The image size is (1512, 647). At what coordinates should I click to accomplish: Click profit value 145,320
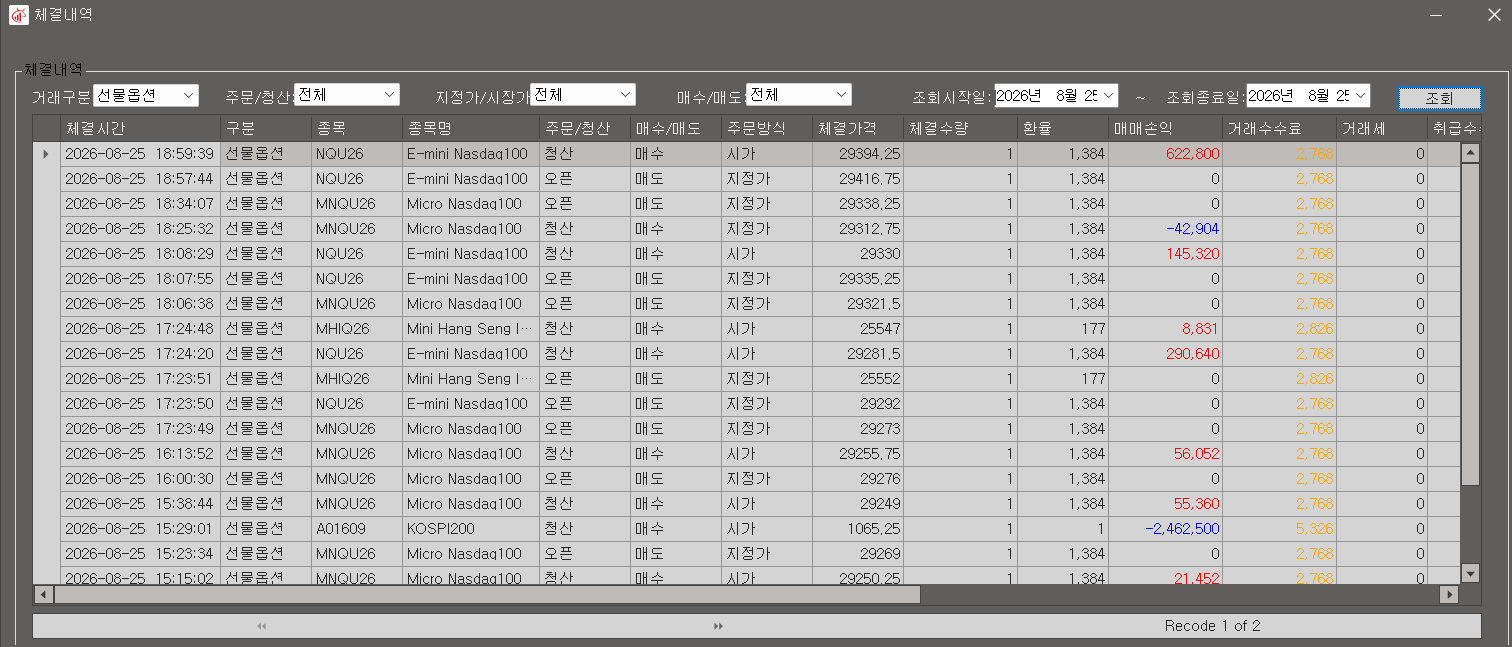click(1193, 254)
